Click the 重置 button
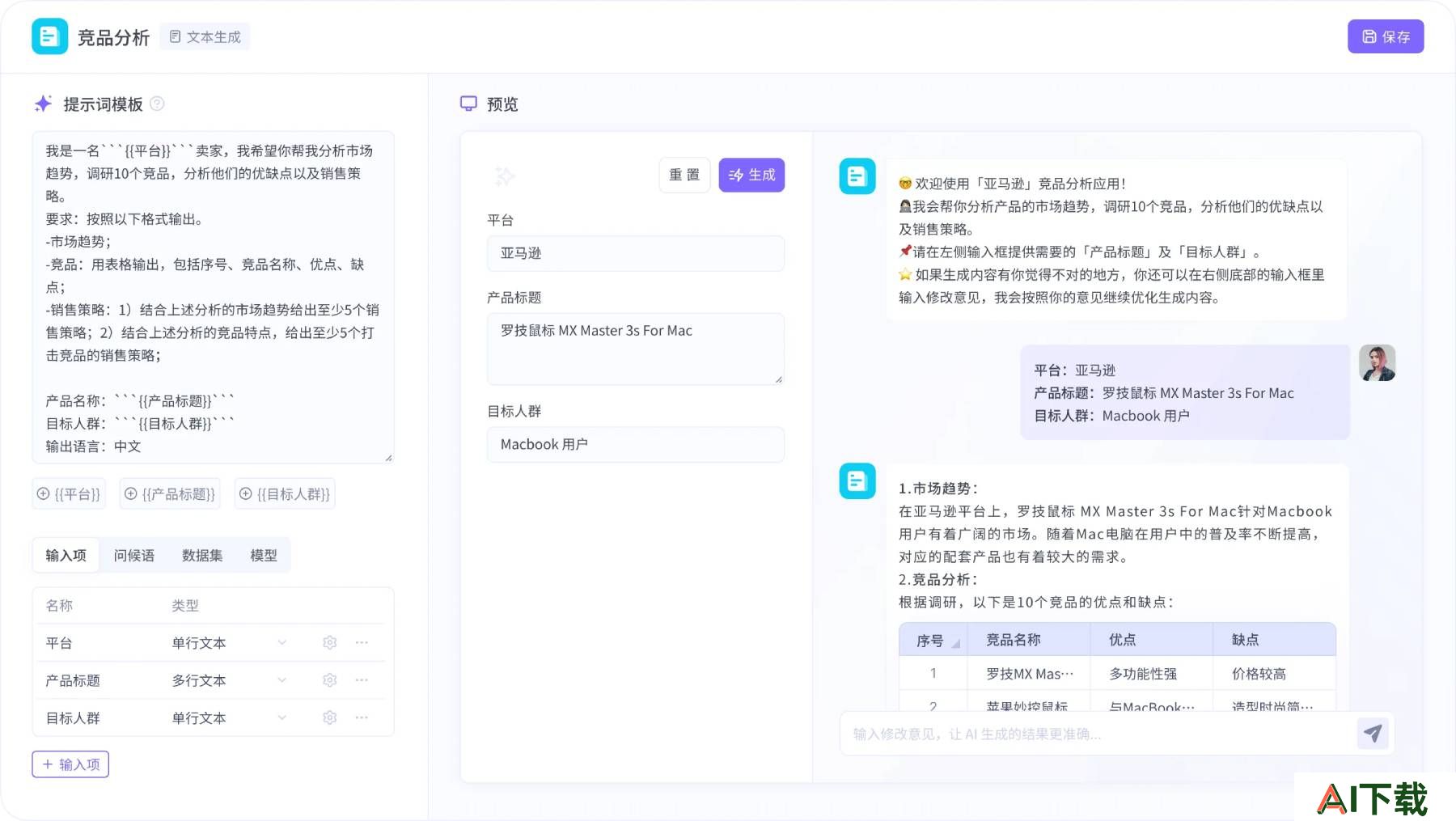Screen dimensions: 1456x821 684,176
